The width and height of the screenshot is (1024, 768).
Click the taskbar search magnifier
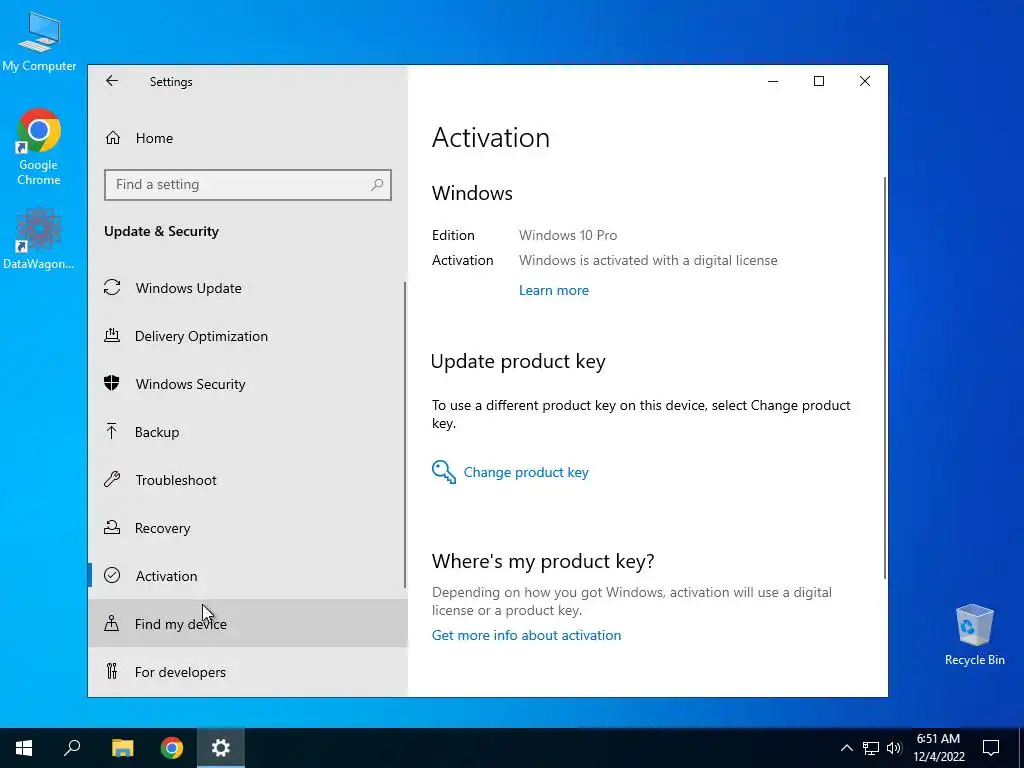pyautogui.click(x=72, y=748)
